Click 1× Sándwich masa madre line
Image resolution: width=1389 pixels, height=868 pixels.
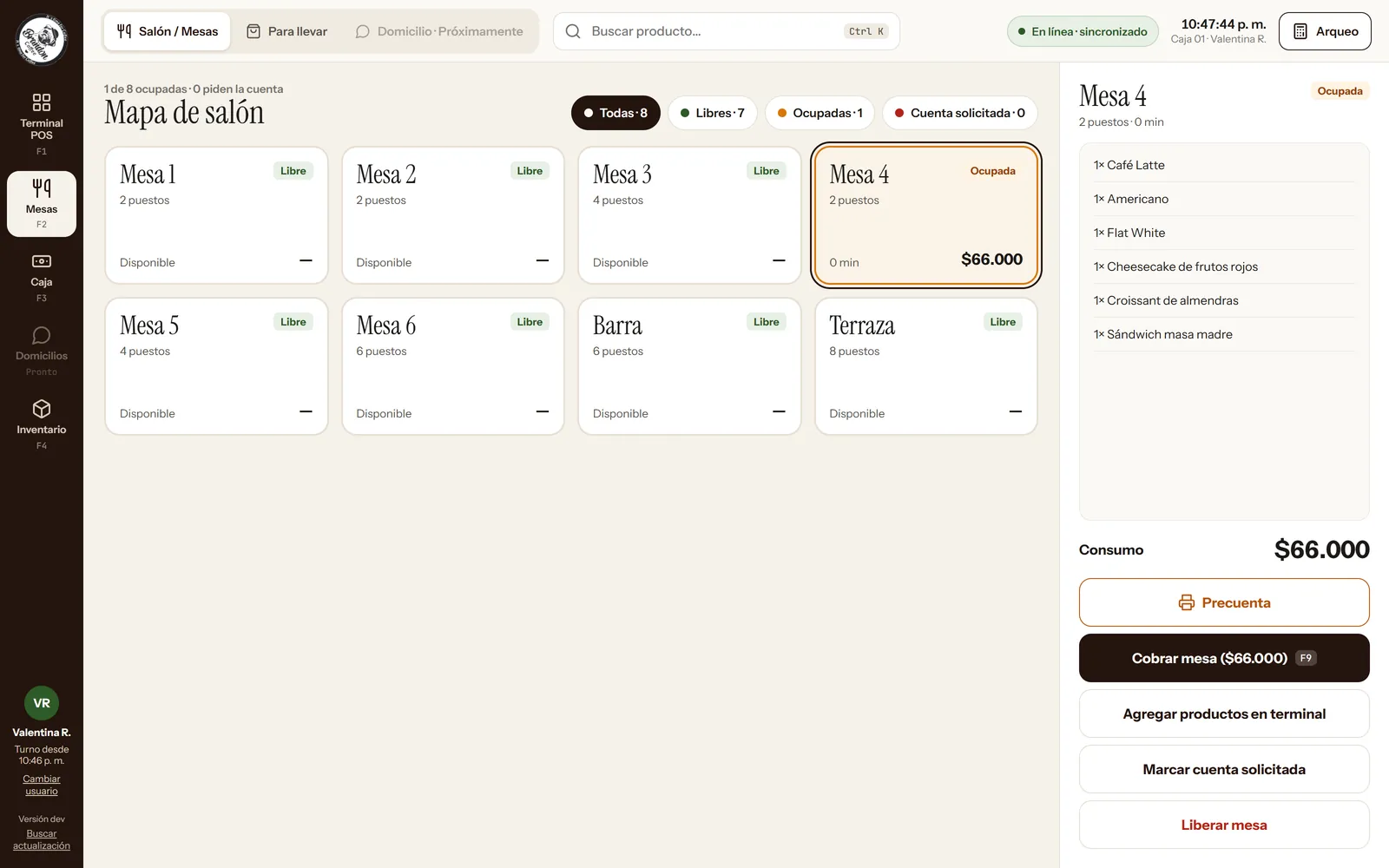(x=1224, y=334)
